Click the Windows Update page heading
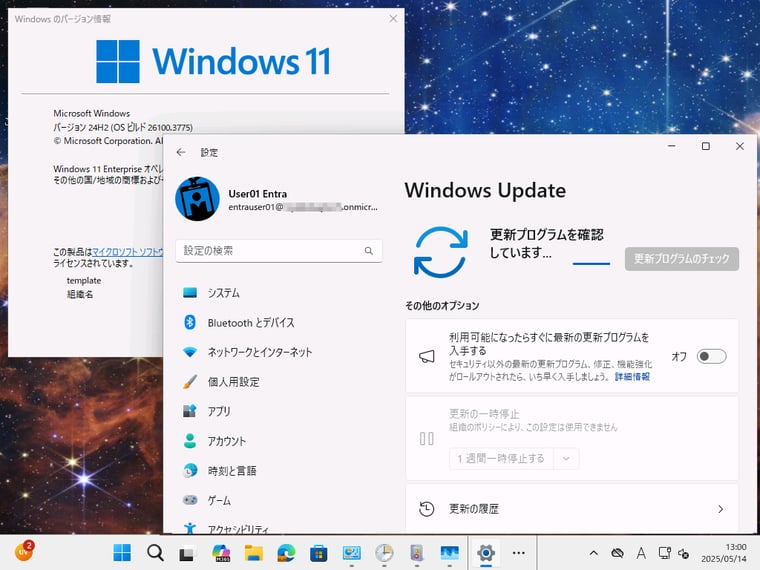Viewport: 760px width, 570px height. pos(485,190)
